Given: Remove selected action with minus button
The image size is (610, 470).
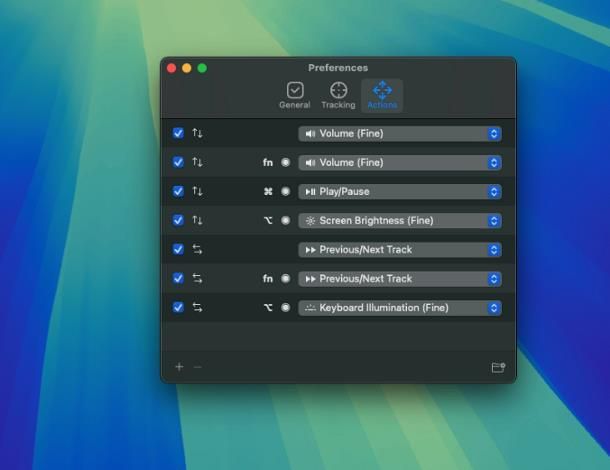Looking at the screenshot, I should (x=198, y=367).
